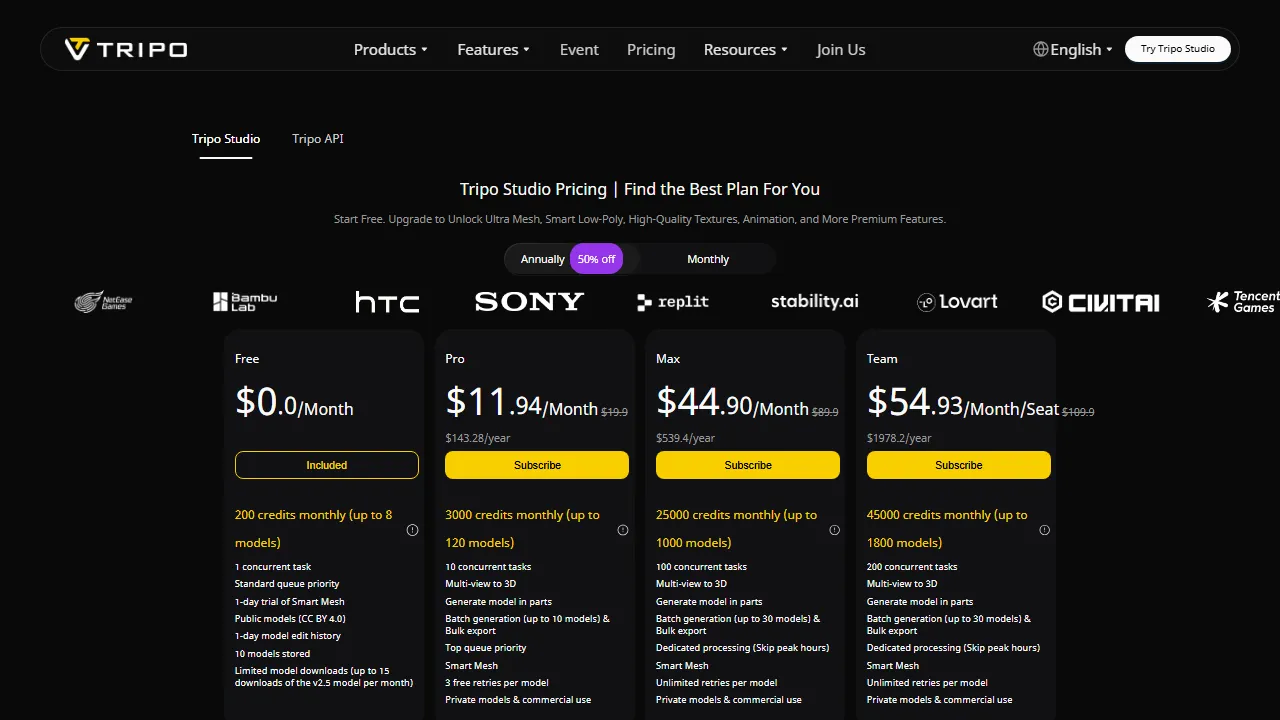Image resolution: width=1280 pixels, height=720 pixels.
Task: Select Annually billing option
Action: (543, 259)
